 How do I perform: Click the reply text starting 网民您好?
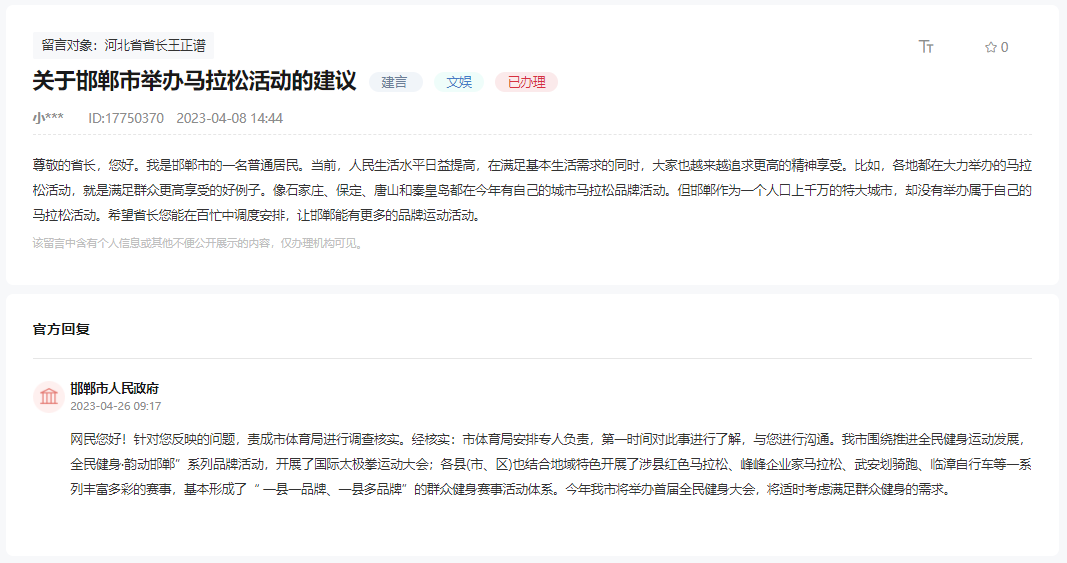point(551,464)
